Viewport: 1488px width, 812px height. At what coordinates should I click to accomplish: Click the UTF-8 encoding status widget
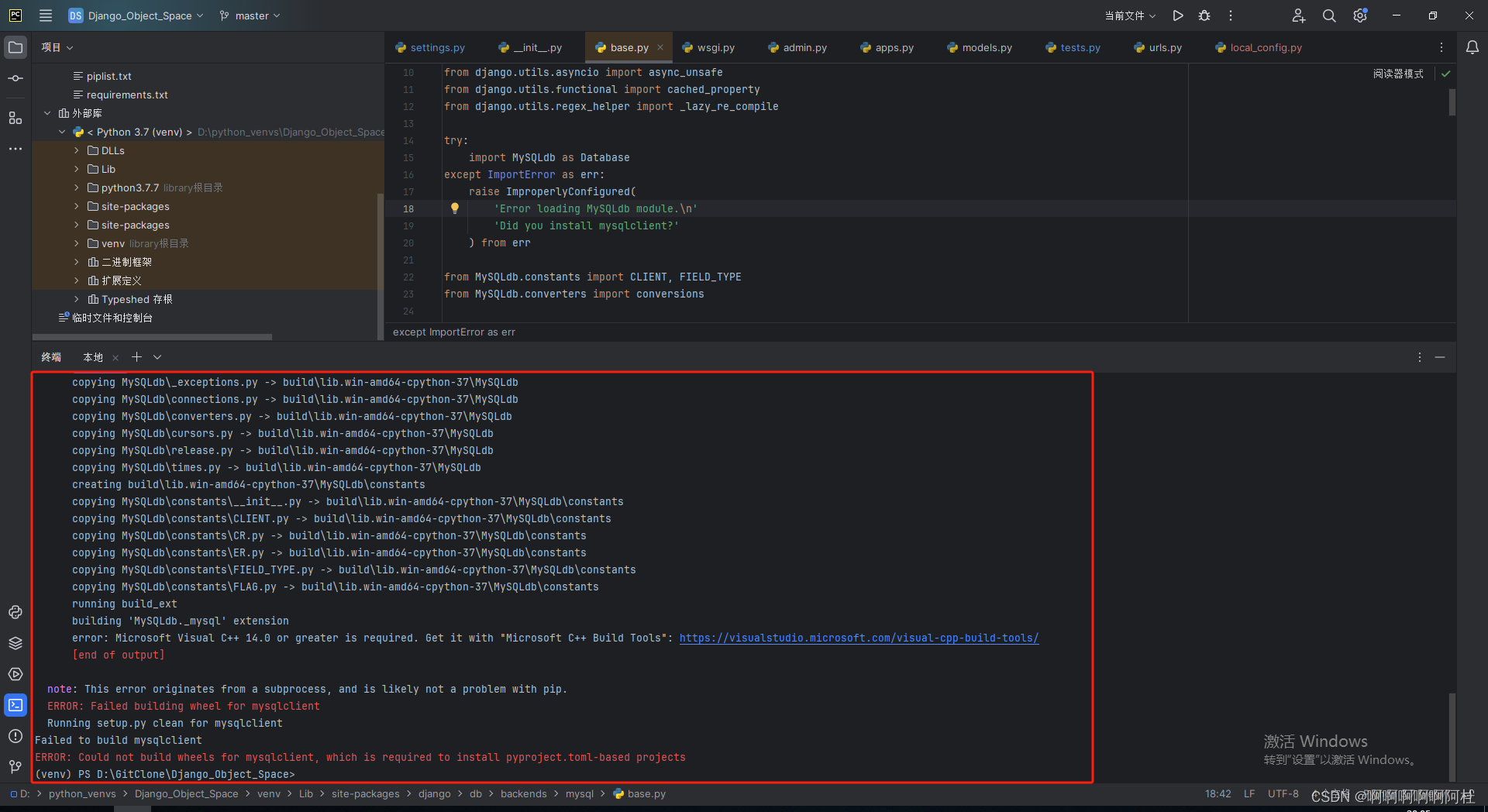pos(1283,793)
